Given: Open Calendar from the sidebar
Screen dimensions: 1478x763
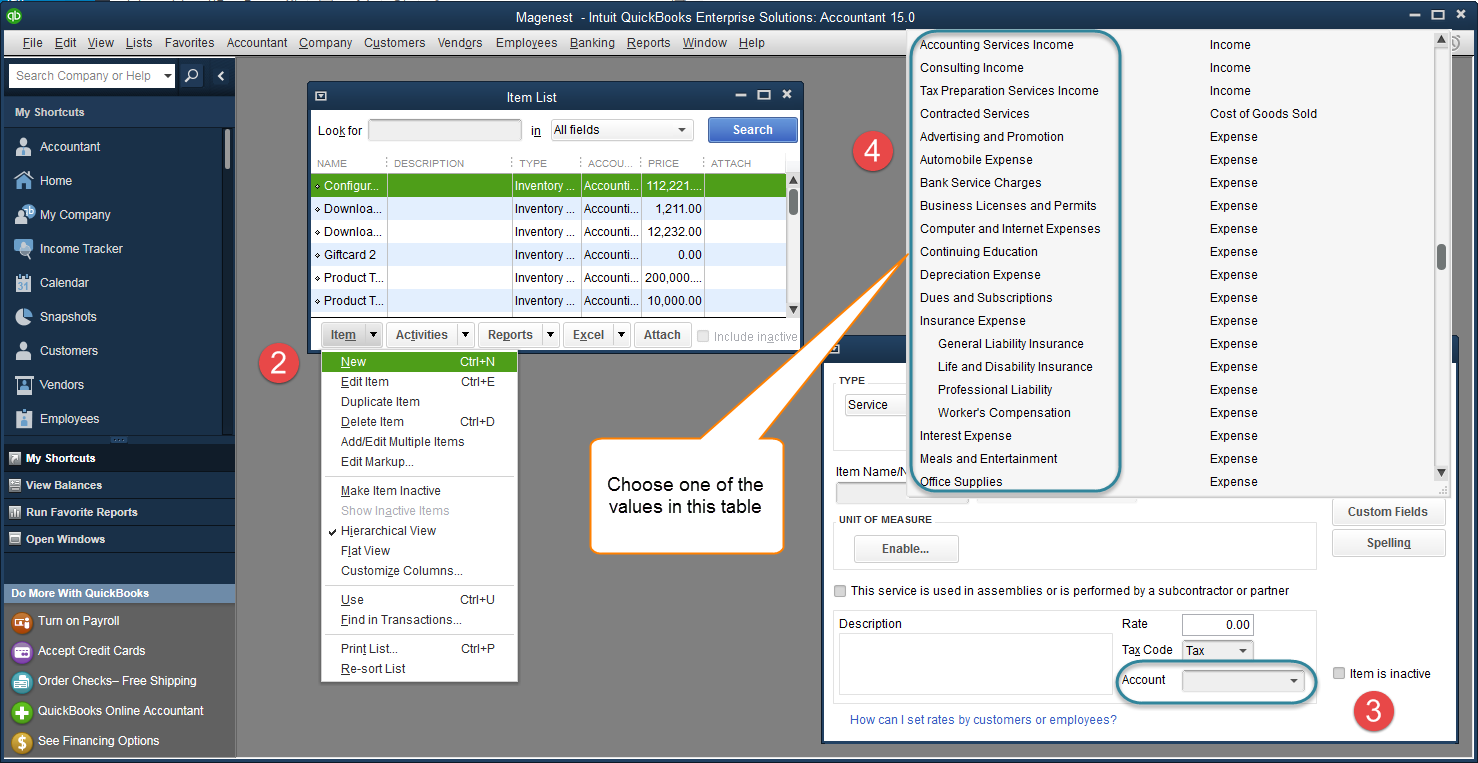Looking at the screenshot, I should (x=25, y=283).
